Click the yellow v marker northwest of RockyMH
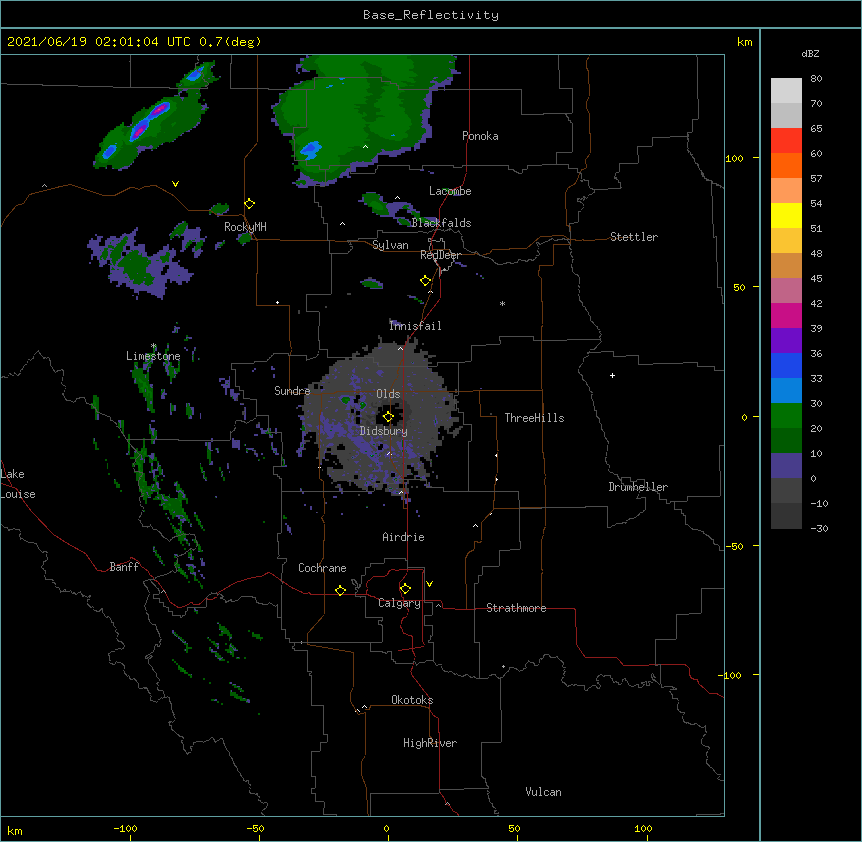This screenshot has height=842, width=862. 175,184
